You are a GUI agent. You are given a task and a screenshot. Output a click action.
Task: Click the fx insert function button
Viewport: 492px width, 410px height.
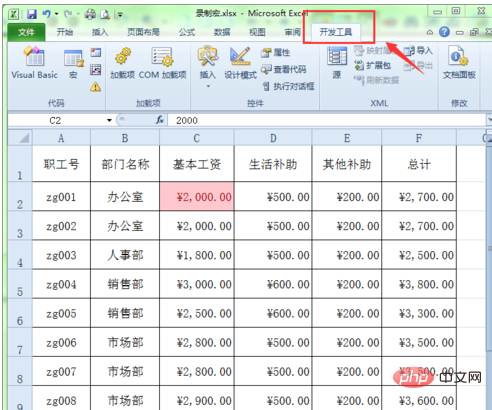160,120
